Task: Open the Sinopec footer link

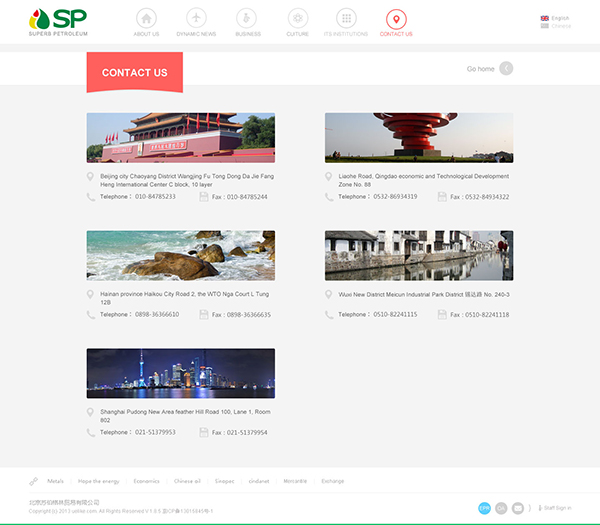Action: (x=224, y=481)
